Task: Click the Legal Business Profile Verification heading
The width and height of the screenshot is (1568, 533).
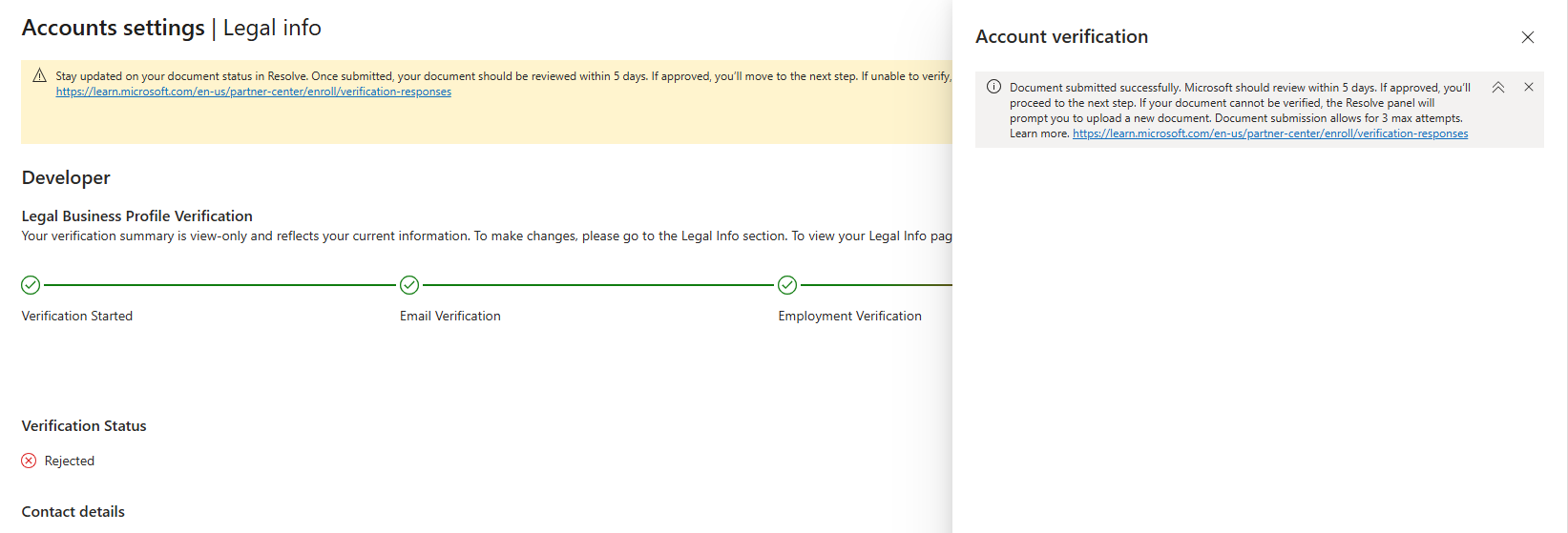Action: [x=137, y=216]
